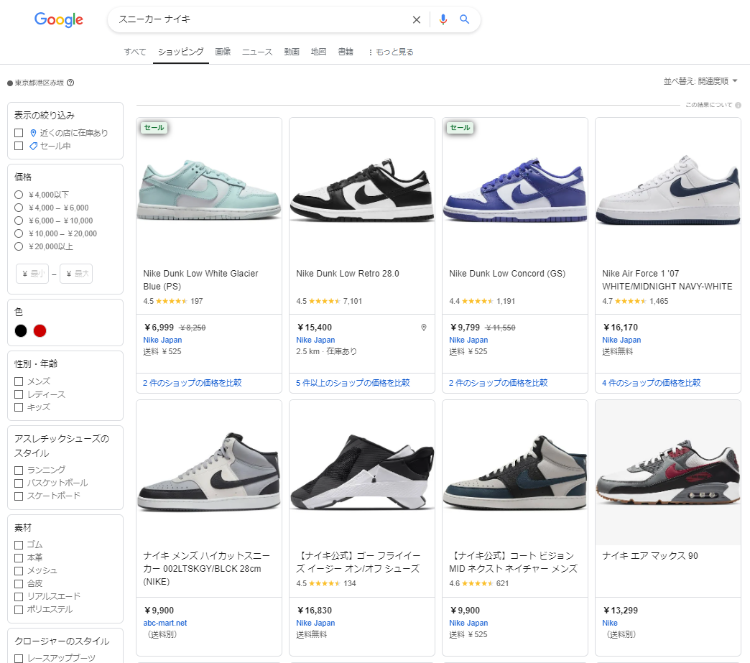Screen dimensions: 750x663
Task: Click the location help question mark icon
Action: pyautogui.click(x=70, y=83)
